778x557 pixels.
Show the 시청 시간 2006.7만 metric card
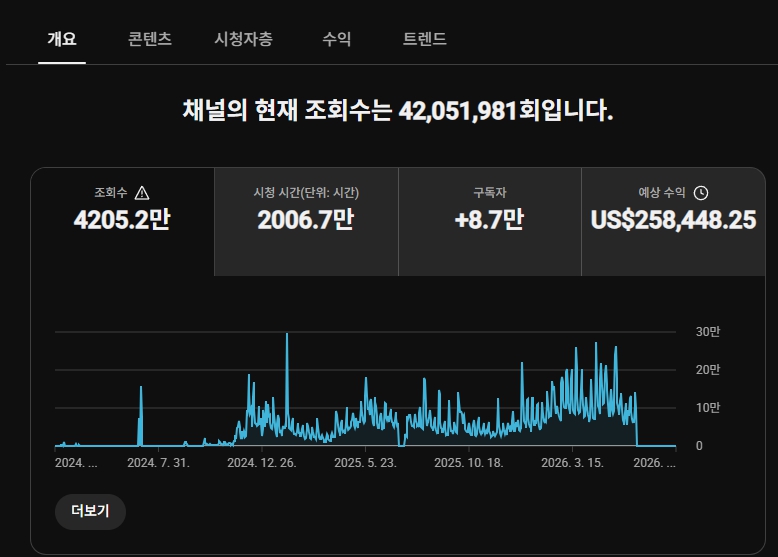(306, 222)
